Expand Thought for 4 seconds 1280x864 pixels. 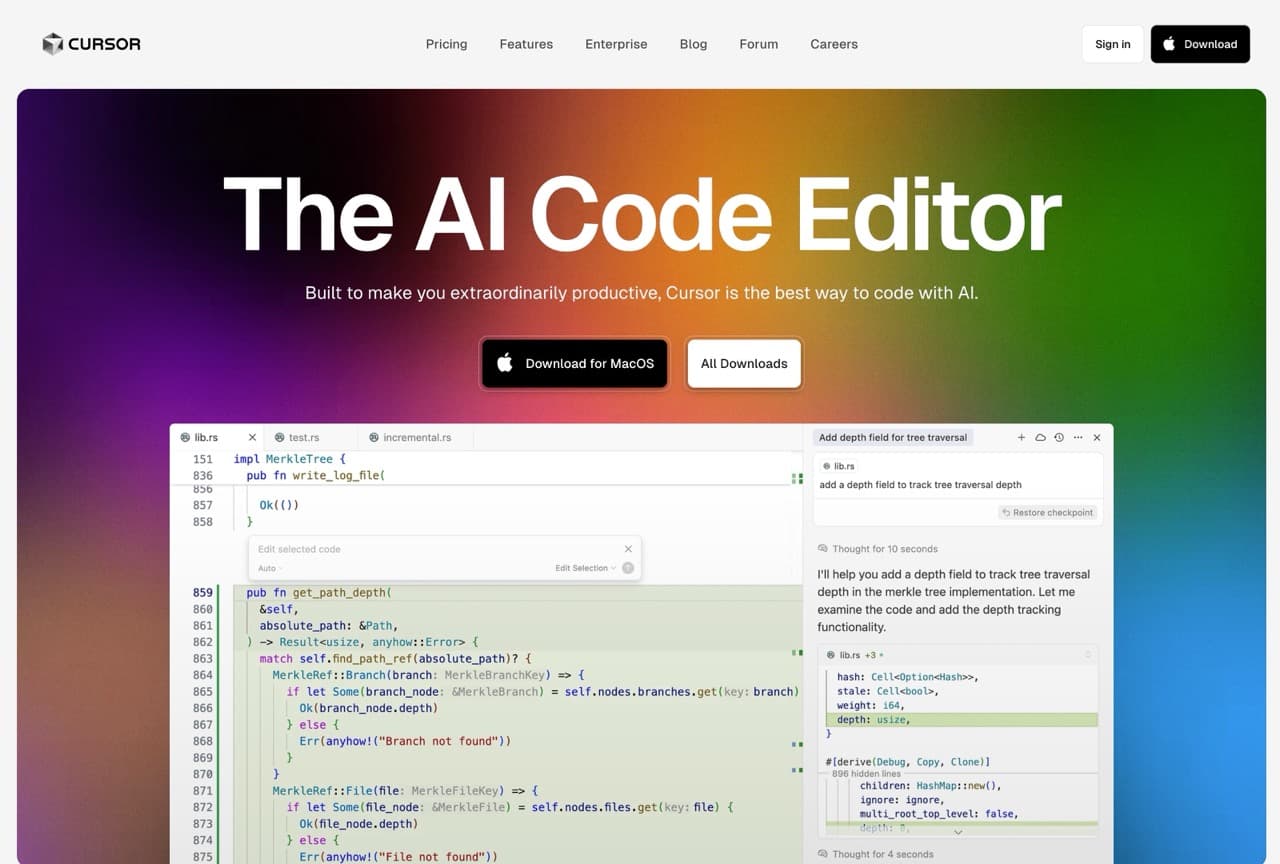(x=876, y=854)
